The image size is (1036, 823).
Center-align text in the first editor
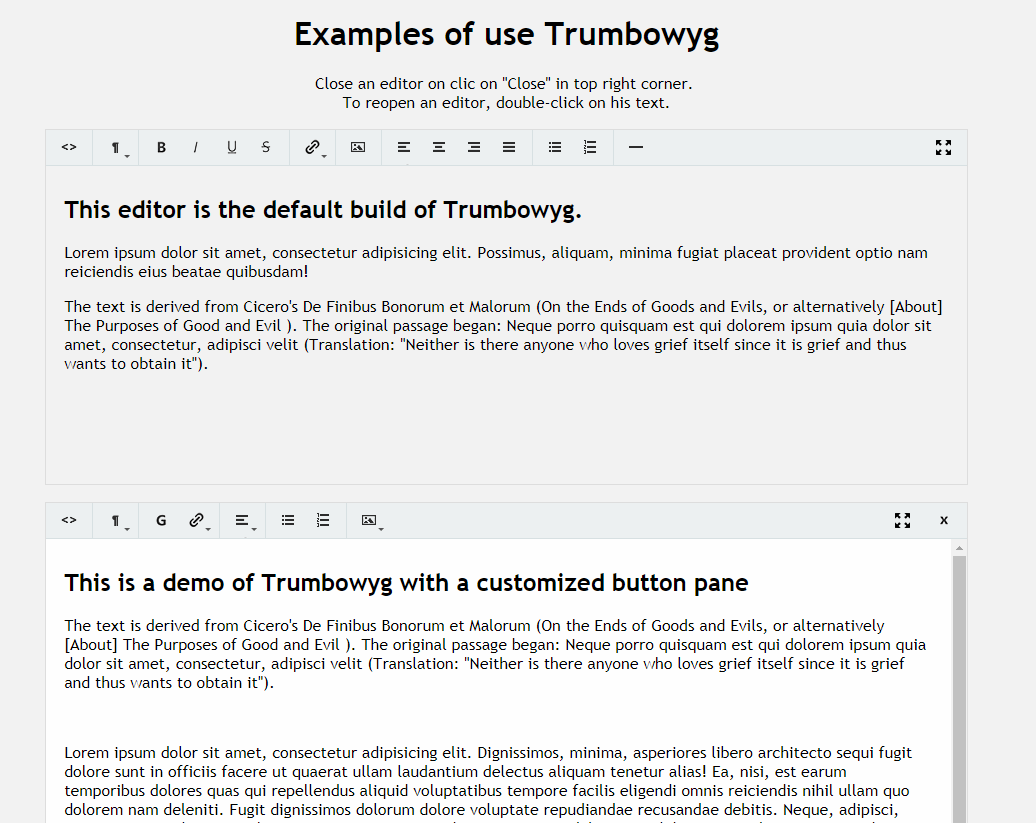439,147
